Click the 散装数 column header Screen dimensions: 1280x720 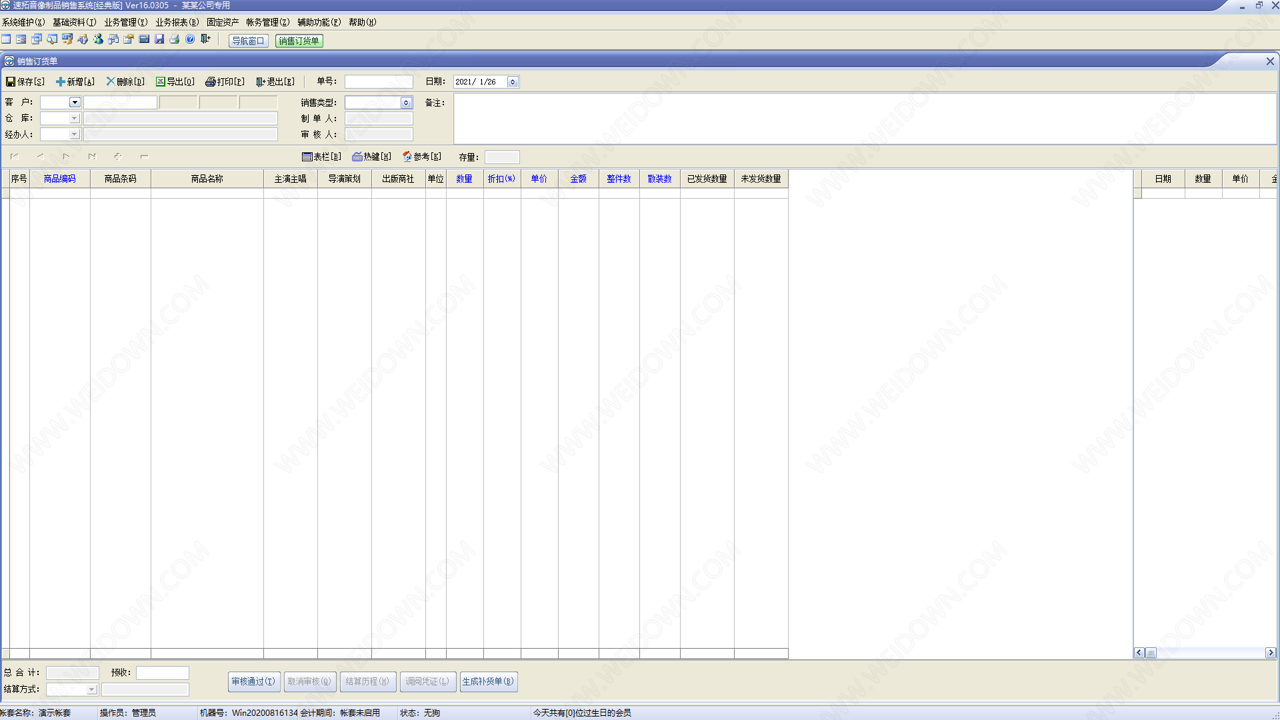pos(660,179)
